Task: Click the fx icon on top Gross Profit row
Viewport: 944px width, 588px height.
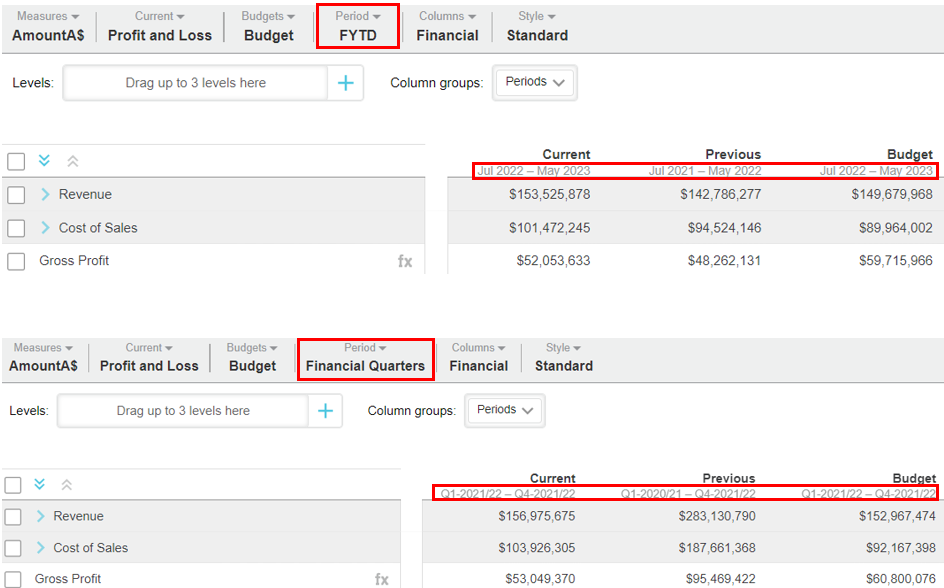Action: (405, 261)
